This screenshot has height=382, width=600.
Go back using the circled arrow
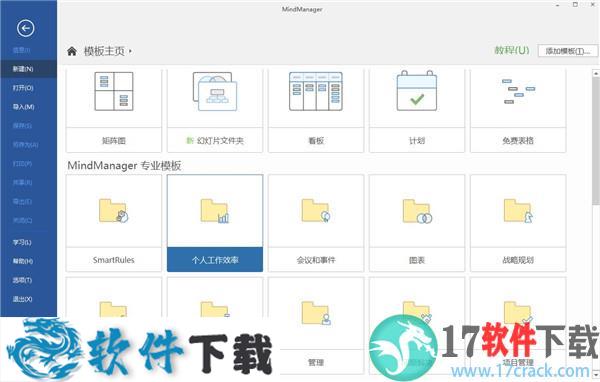(26, 28)
